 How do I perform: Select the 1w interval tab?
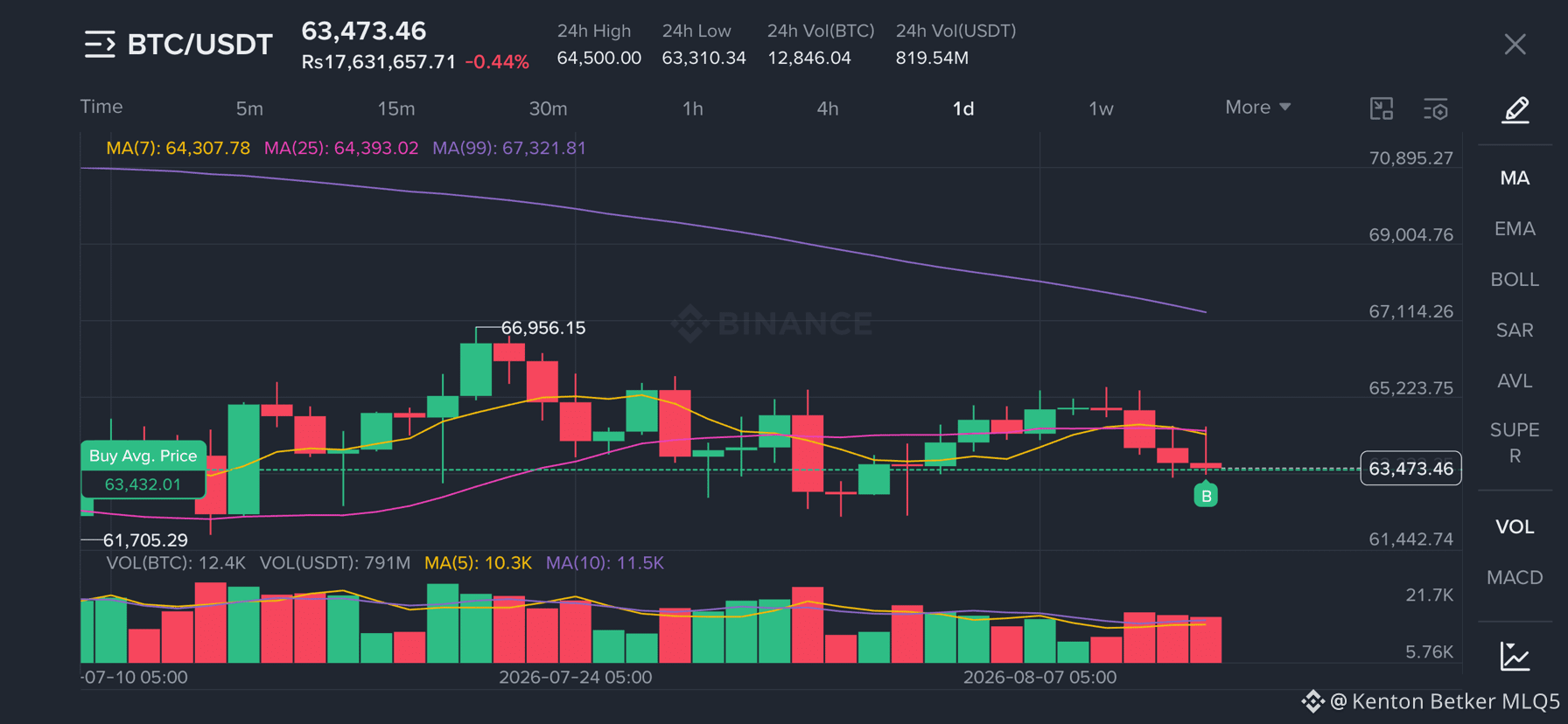pyautogui.click(x=1101, y=108)
